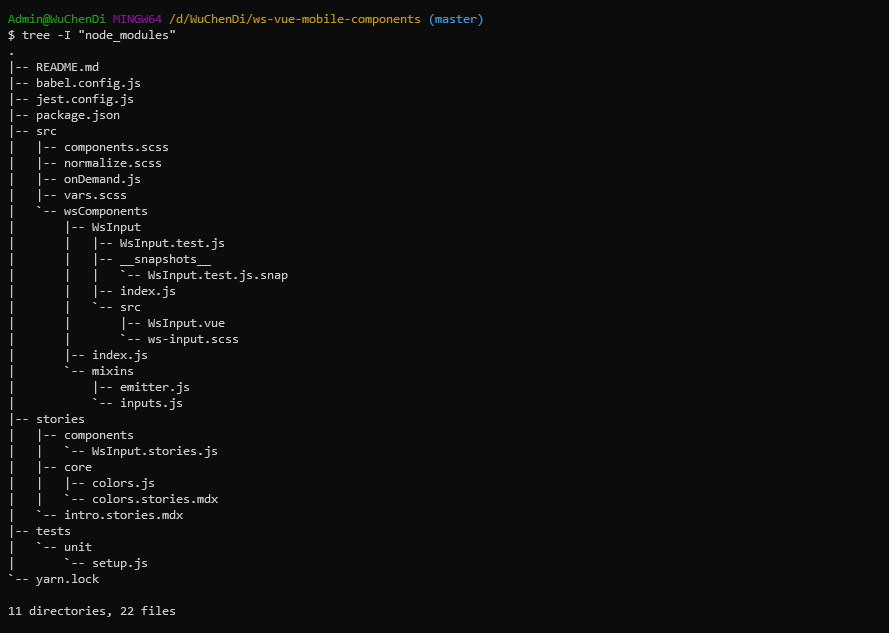Select the WsInput.test.js.snap file

tap(217, 275)
